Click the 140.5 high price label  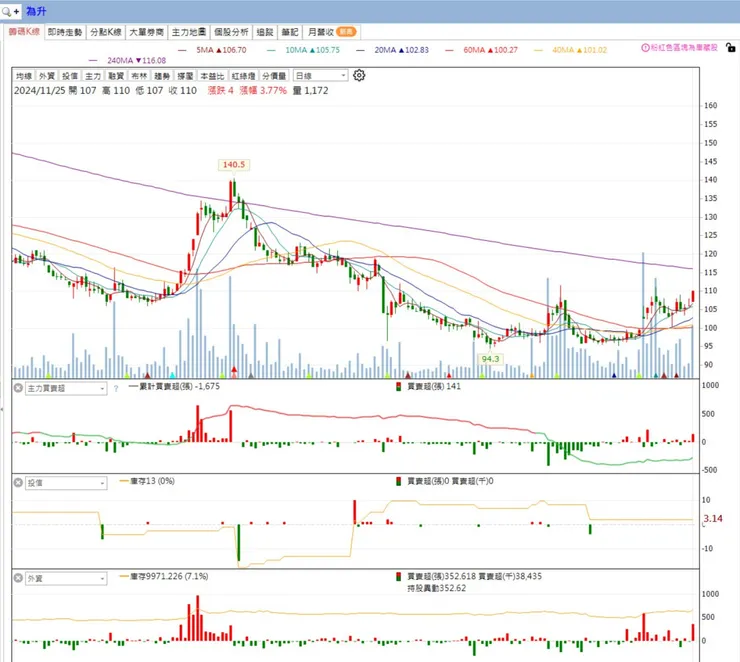pos(234,165)
